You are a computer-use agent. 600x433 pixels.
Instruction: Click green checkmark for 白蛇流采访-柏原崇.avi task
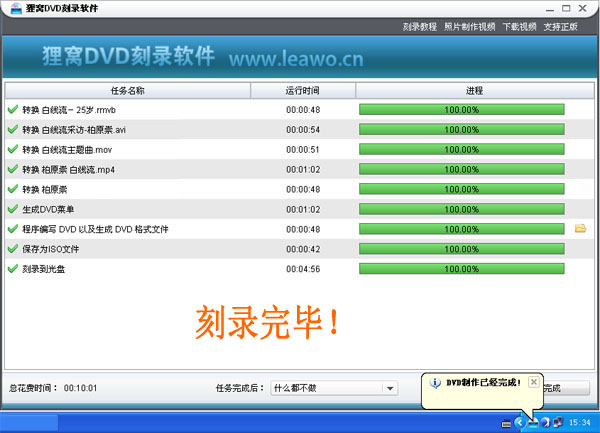pos(13,129)
